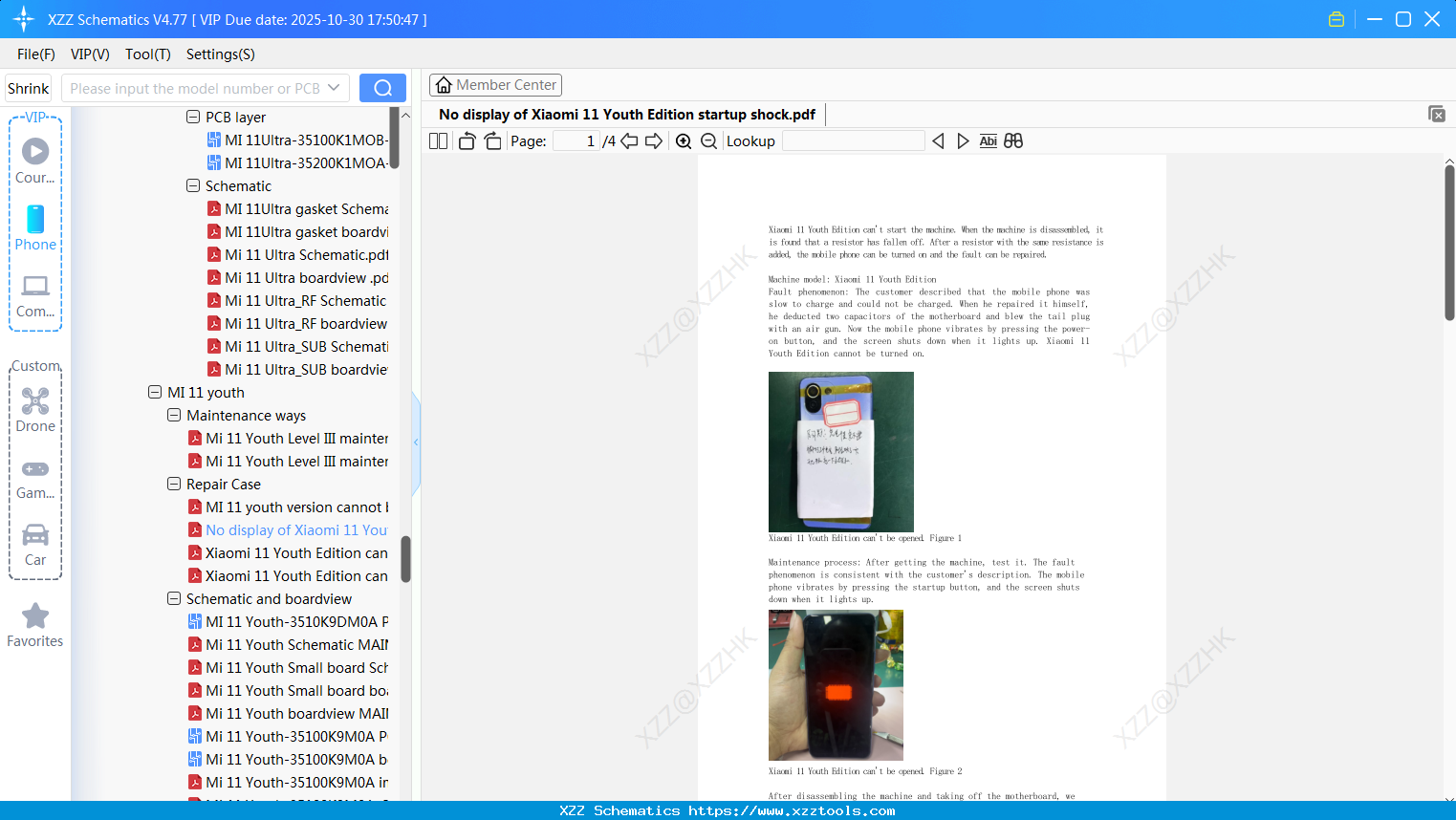1456x820 pixels.
Task: Click the PDF viewer vertical scrollbar thumb
Action: click(x=1449, y=243)
